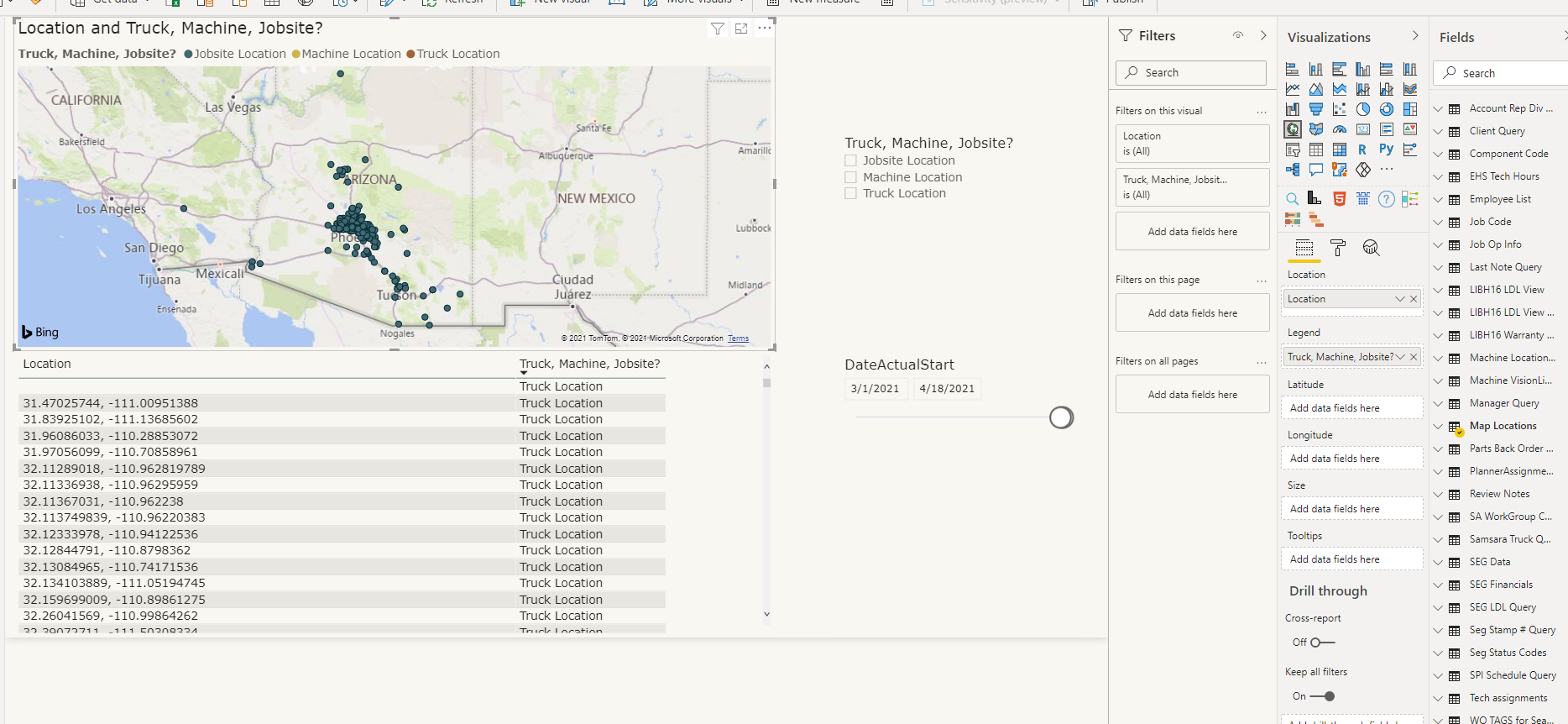The height and width of the screenshot is (724, 1568).
Task: Select the R script visual
Action: pyautogui.click(x=1363, y=150)
